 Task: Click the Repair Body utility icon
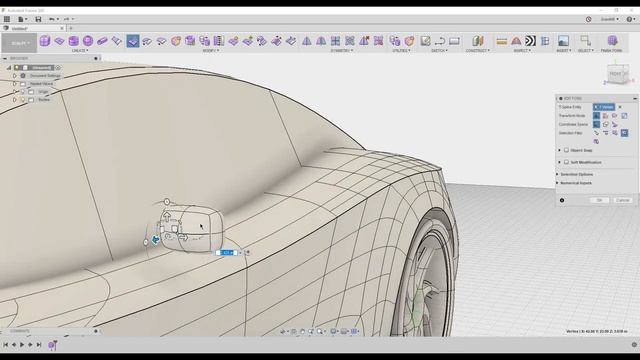coord(409,41)
